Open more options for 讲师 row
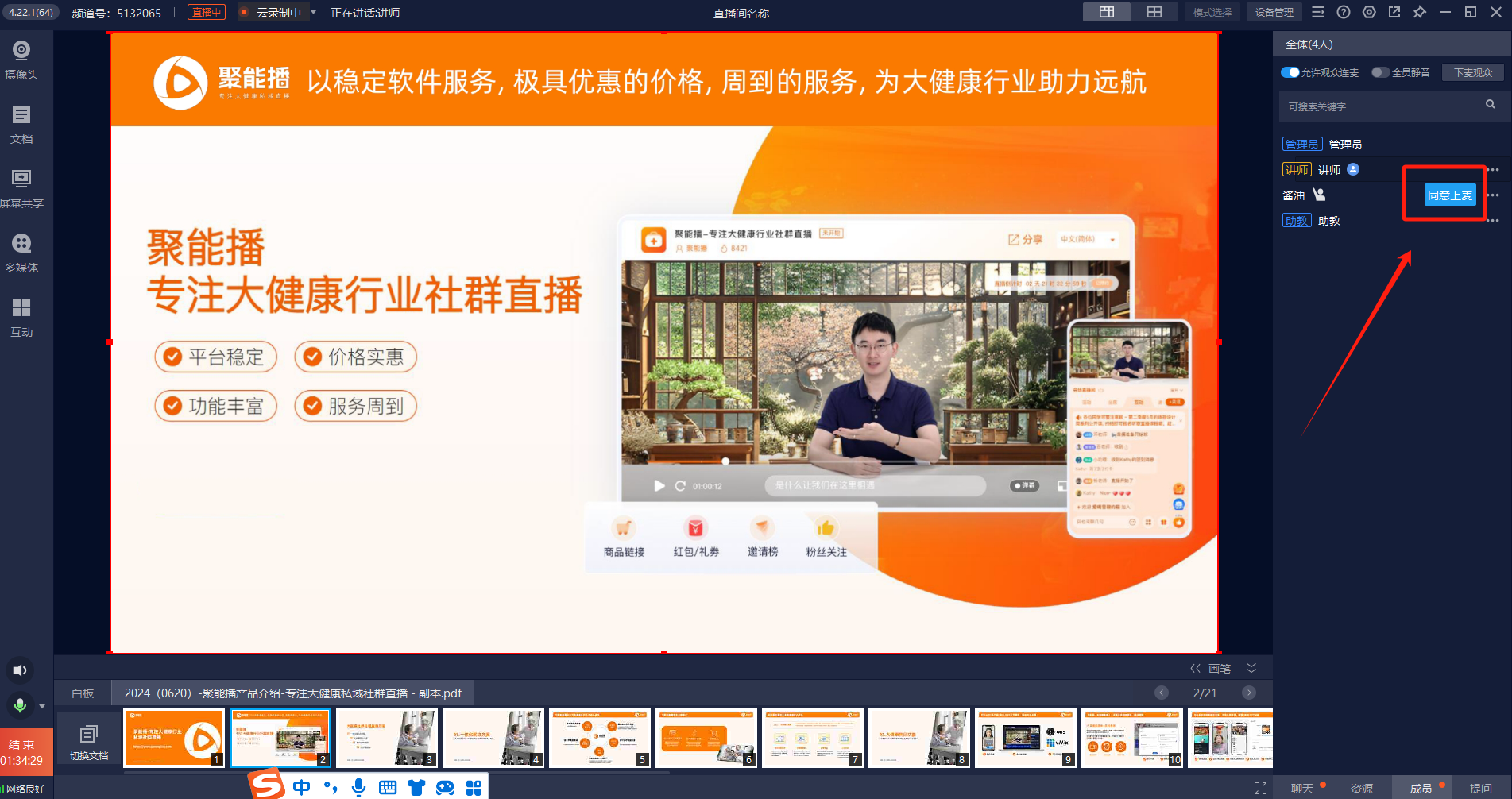The width and height of the screenshot is (1512, 799). [1494, 170]
